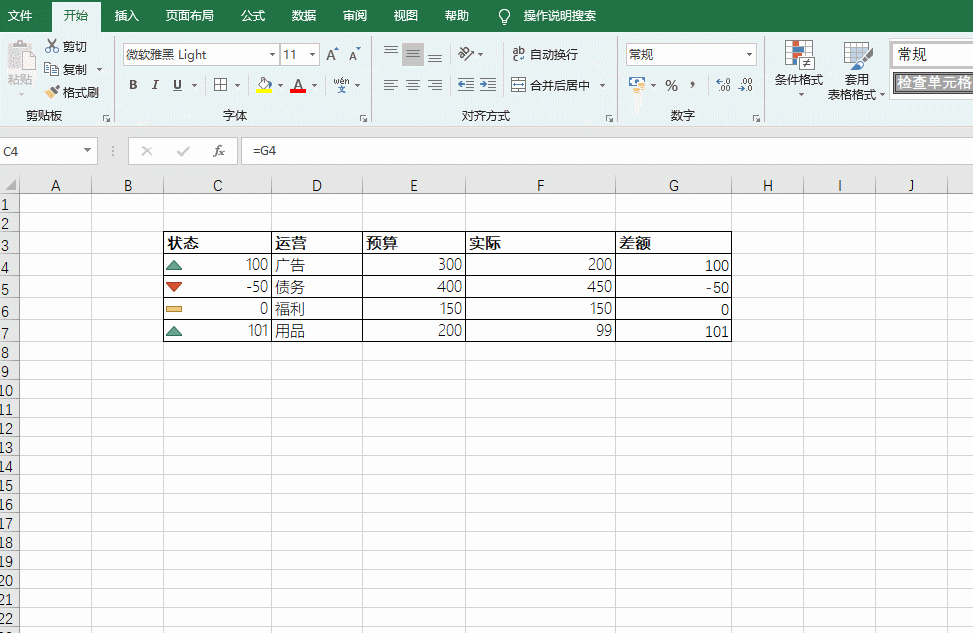The height and width of the screenshot is (633, 973).
Task: Switch to the Insert tab
Action: point(127,16)
